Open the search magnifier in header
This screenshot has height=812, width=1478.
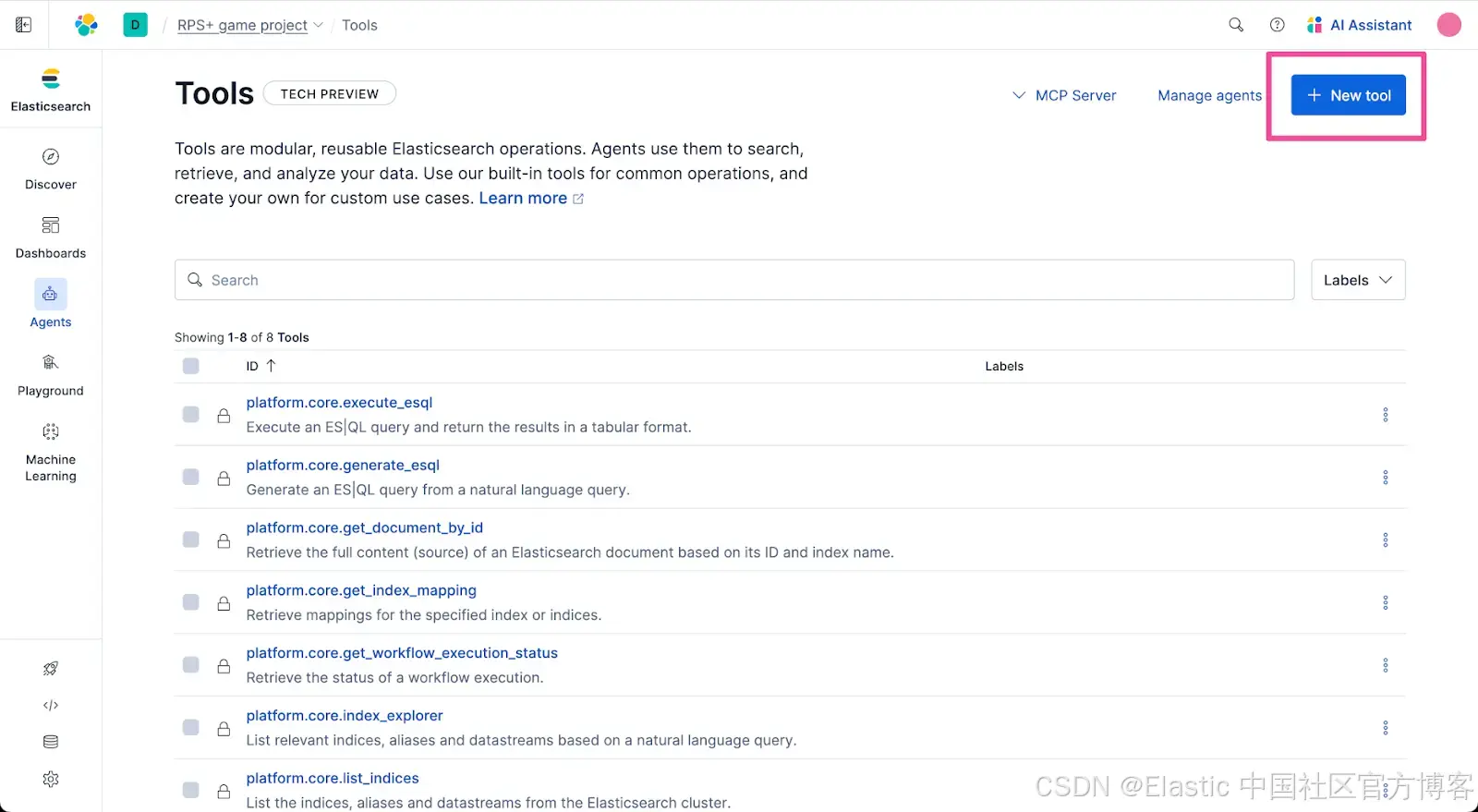click(1236, 25)
